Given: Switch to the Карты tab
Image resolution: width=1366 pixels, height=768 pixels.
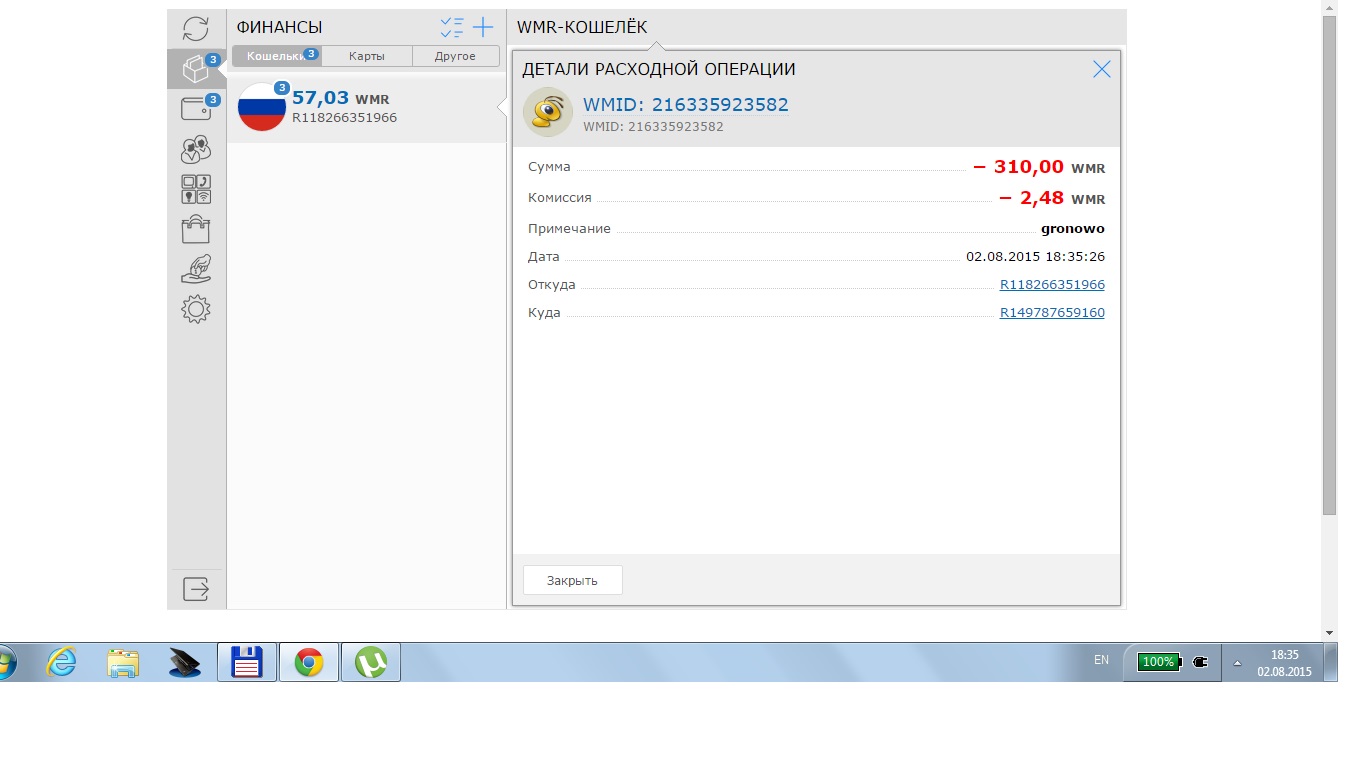Looking at the screenshot, I should pyautogui.click(x=367, y=56).
